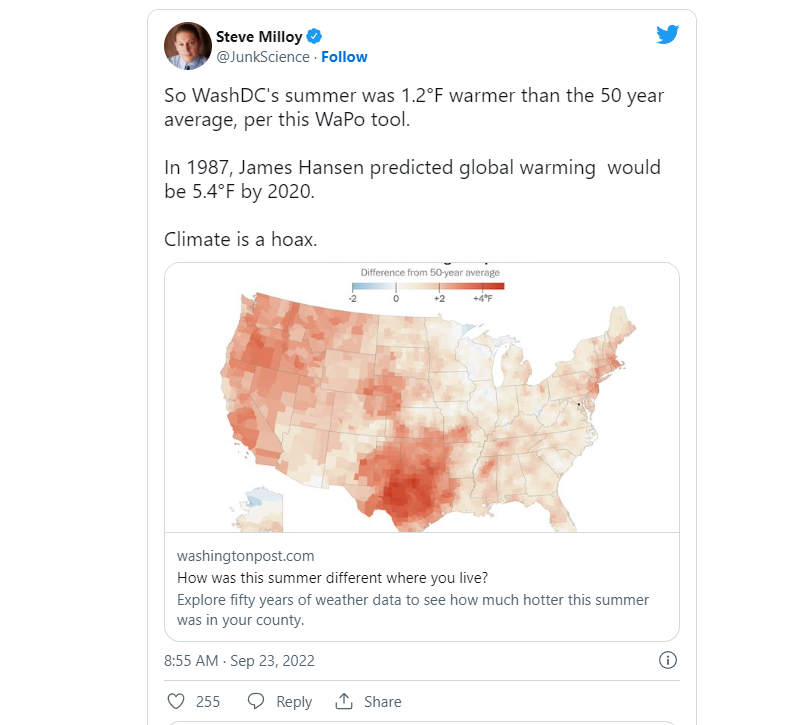Screen dimensions: 809x725
Task: Click the washingtonpost.com domain text
Action: coord(245,555)
